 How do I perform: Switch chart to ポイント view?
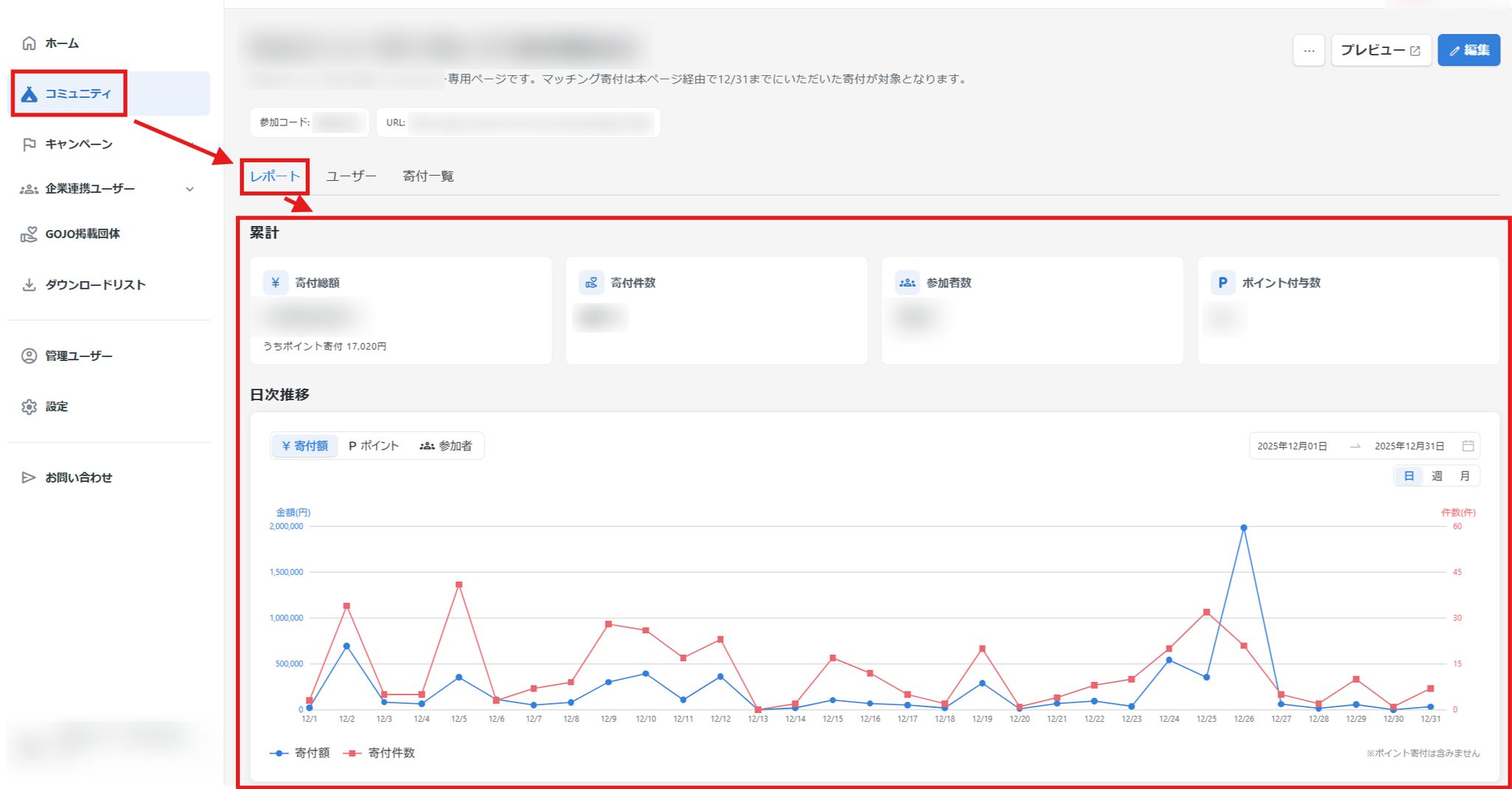pyautogui.click(x=374, y=446)
